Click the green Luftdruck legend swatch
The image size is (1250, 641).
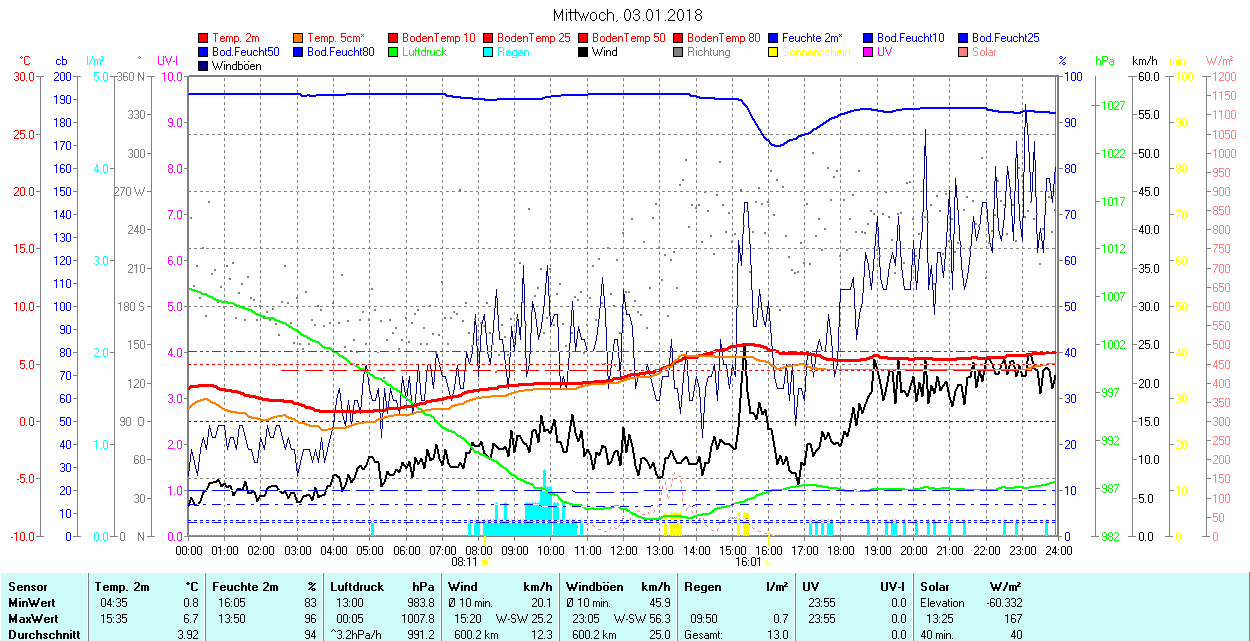click(394, 52)
